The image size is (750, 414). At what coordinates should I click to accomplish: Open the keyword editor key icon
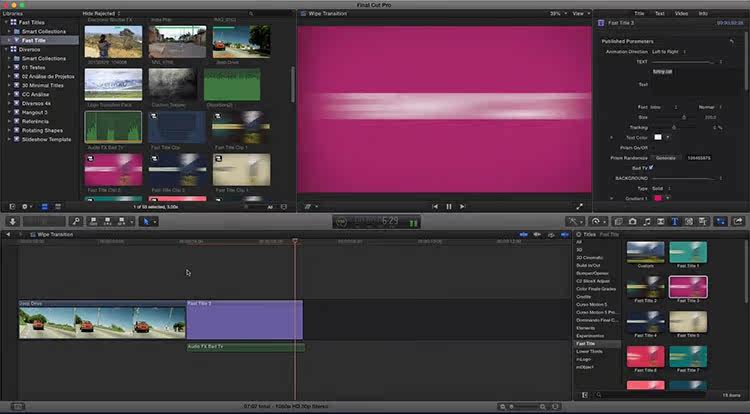click(x=76, y=221)
